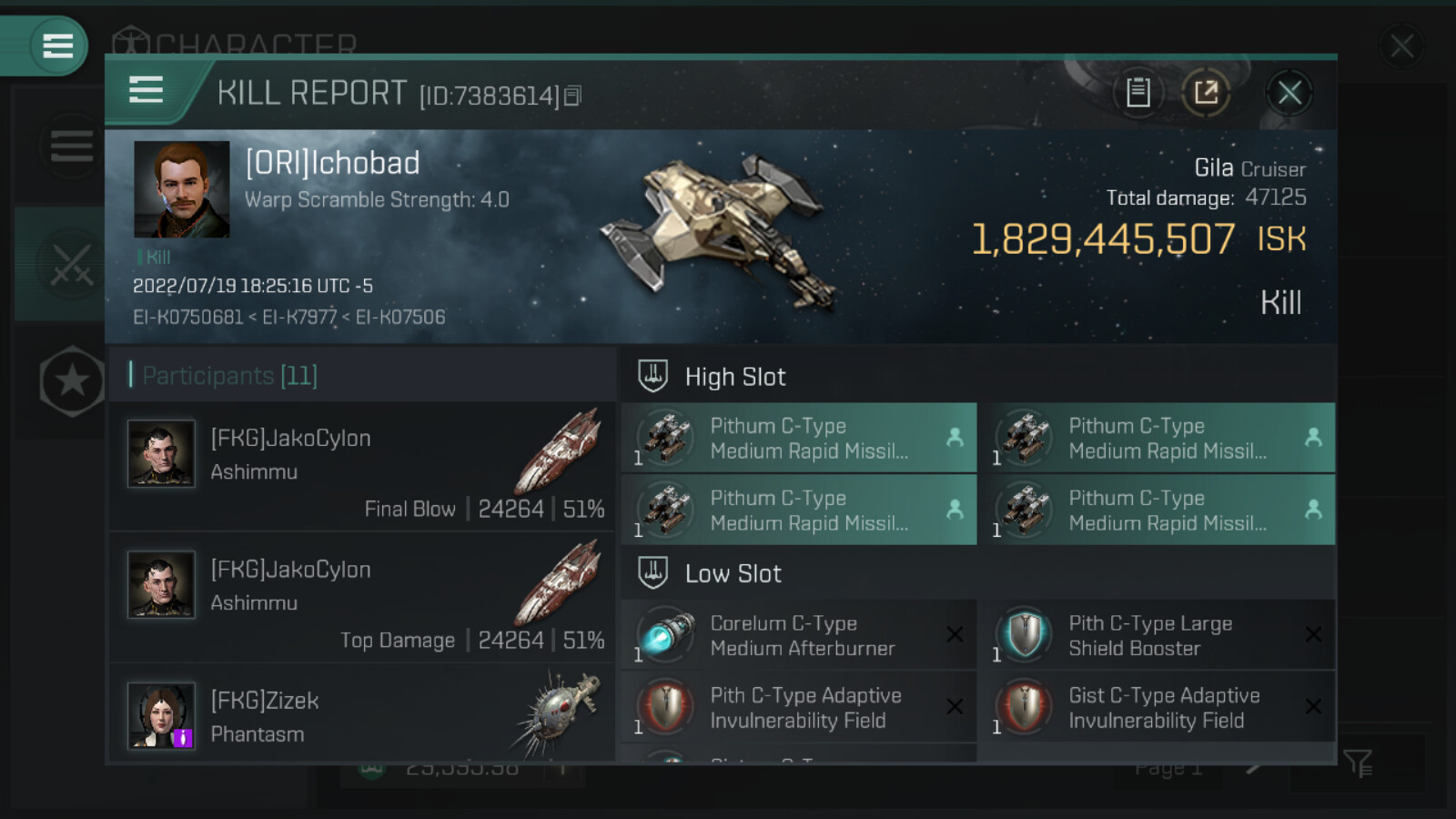Click X mark on Pith Shield Booster
Image resolution: width=1456 pixels, height=819 pixels.
point(1313,634)
